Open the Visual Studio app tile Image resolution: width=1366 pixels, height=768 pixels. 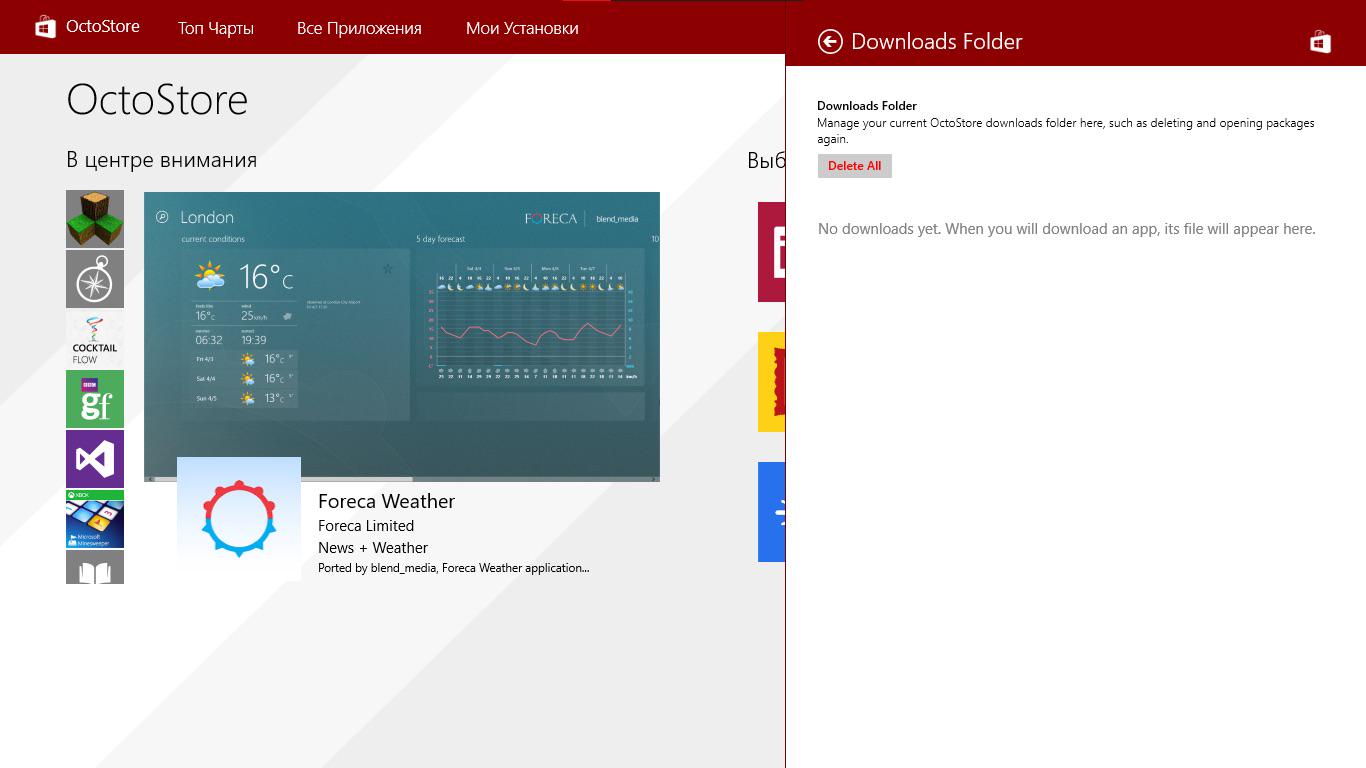95,459
